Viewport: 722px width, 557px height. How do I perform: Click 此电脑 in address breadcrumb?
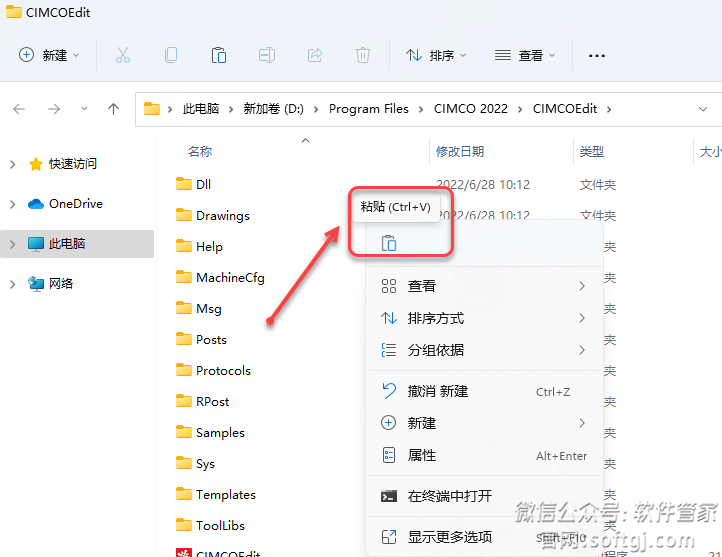coord(201,109)
